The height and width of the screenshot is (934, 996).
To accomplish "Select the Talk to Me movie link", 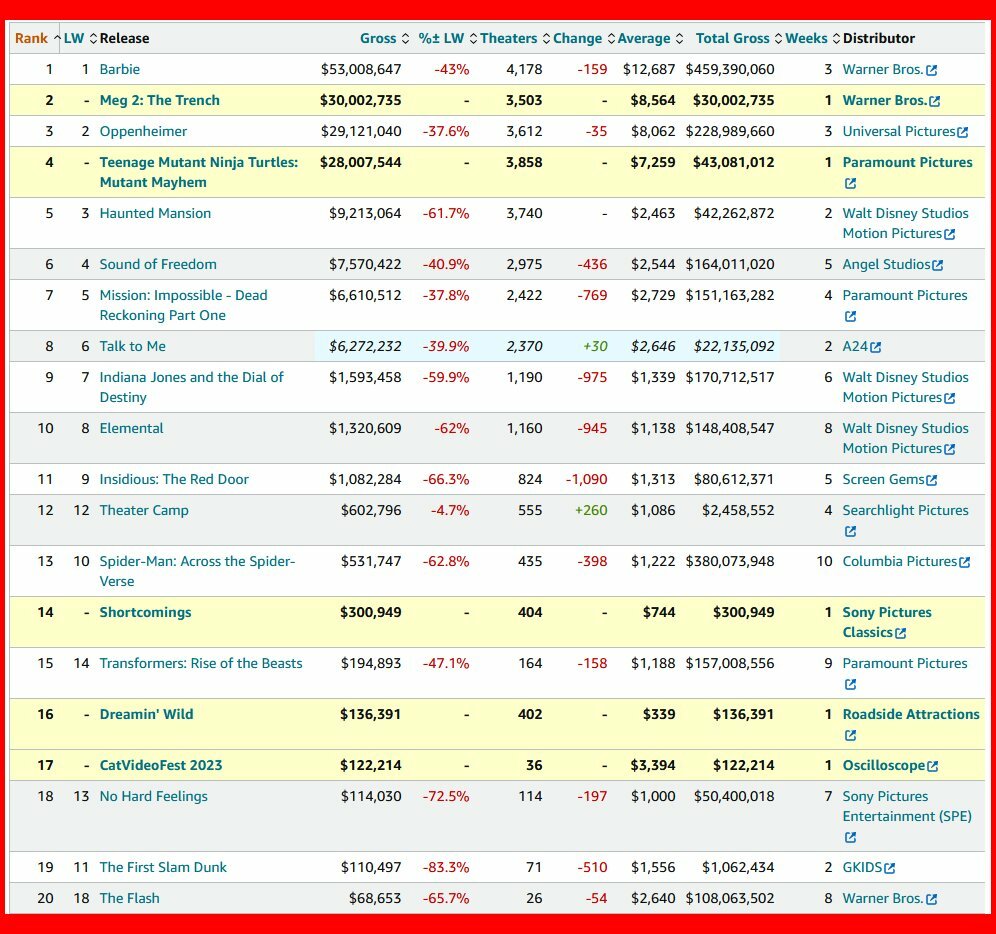I will [132, 346].
